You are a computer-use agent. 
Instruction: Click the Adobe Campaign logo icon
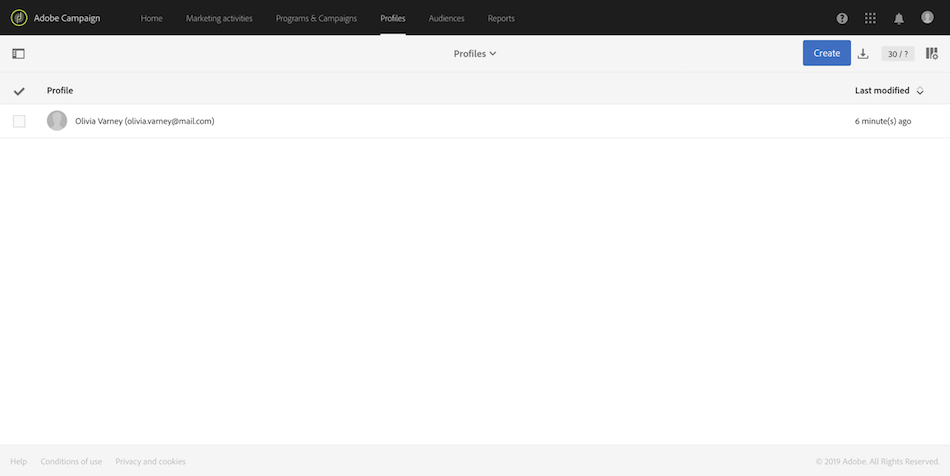pyautogui.click(x=19, y=18)
